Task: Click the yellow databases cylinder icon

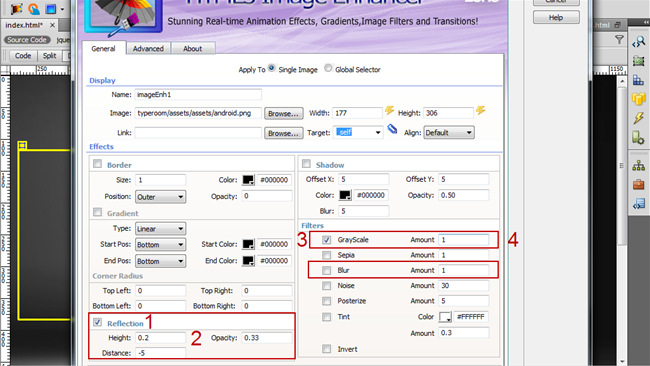Action: 638,99
